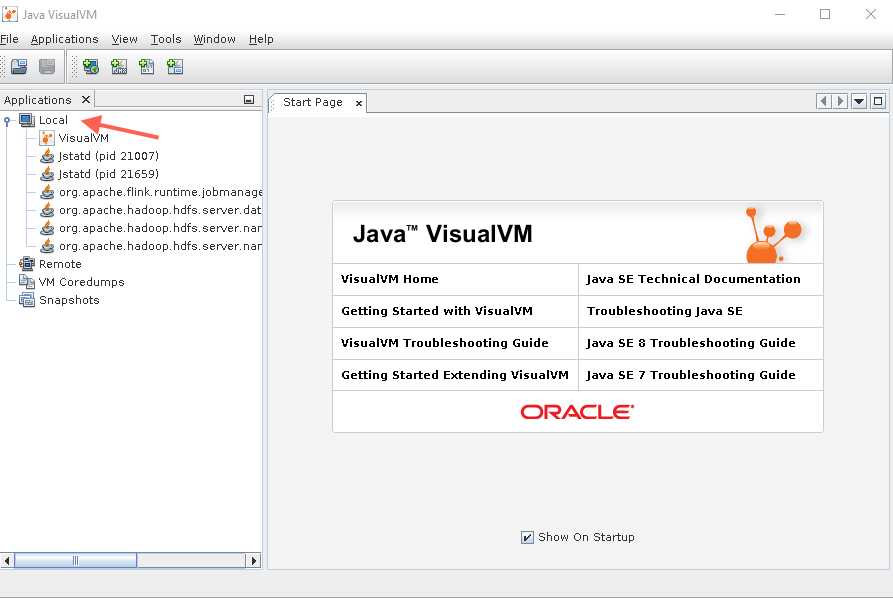Select Jstatd (pid 21659) entry
The width and height of the screenshot is (893, 598).
click(x=108, y=174)
